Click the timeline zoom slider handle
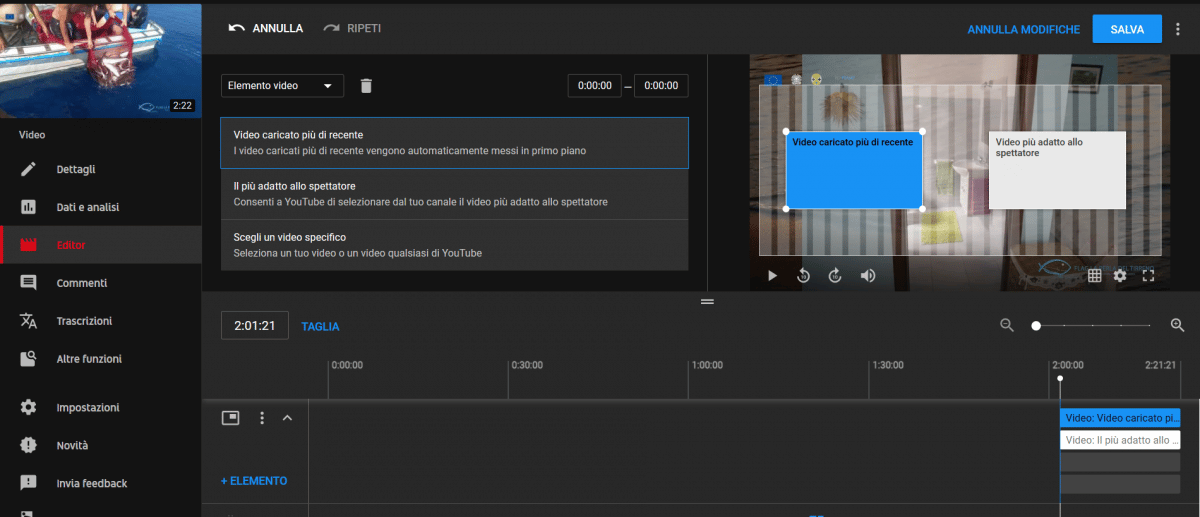Viewport: 1200px width, 517px height. 1036,325
